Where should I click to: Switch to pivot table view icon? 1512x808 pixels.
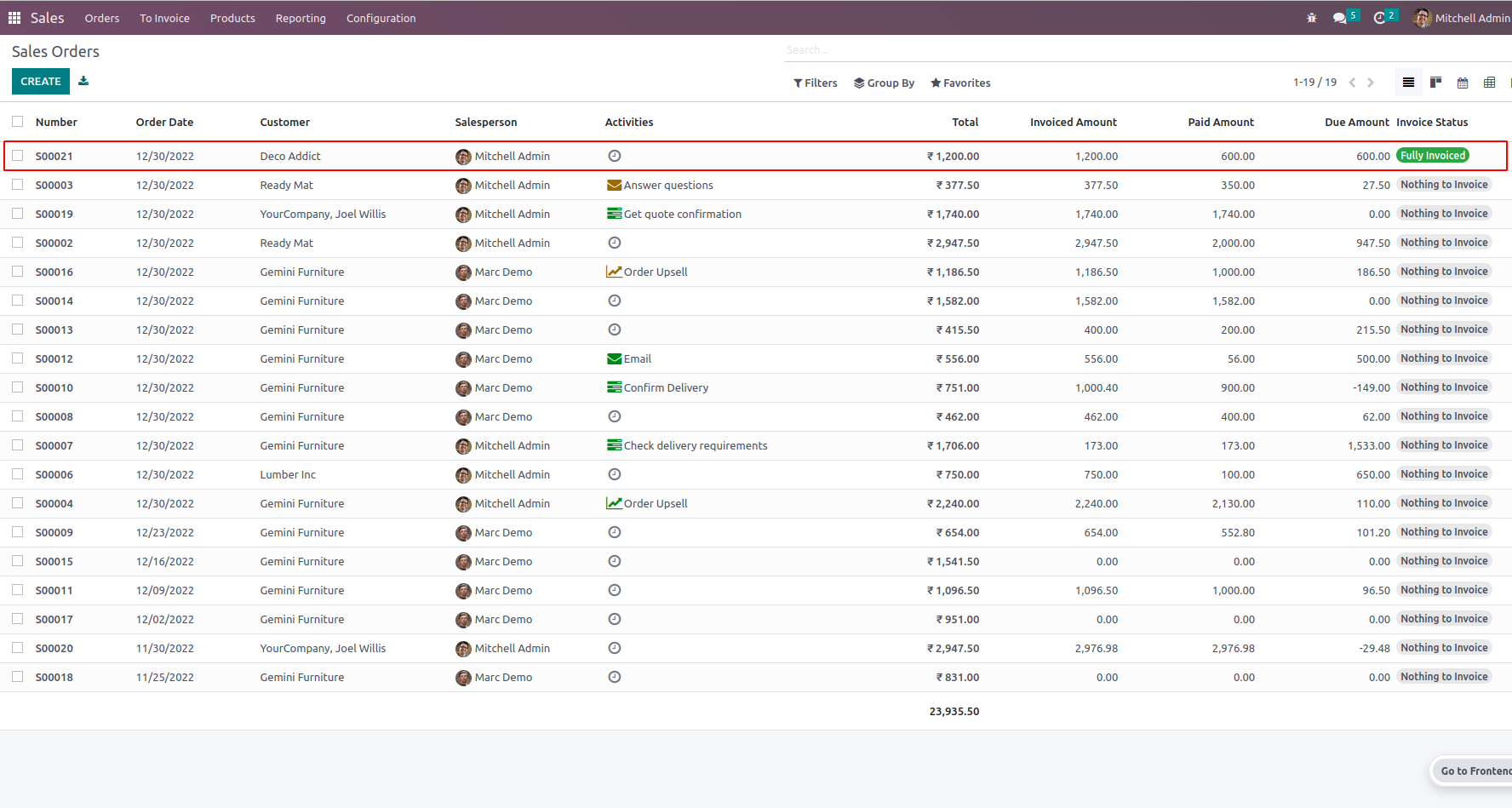[1489, 83]
